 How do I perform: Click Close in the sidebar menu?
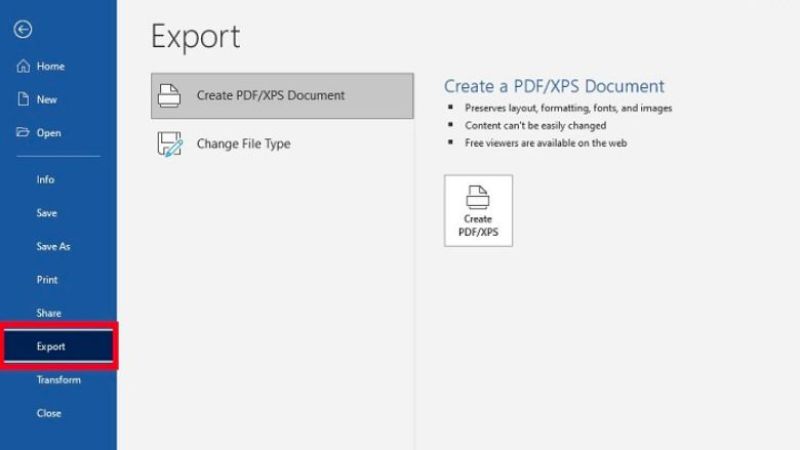coord(49,413)
